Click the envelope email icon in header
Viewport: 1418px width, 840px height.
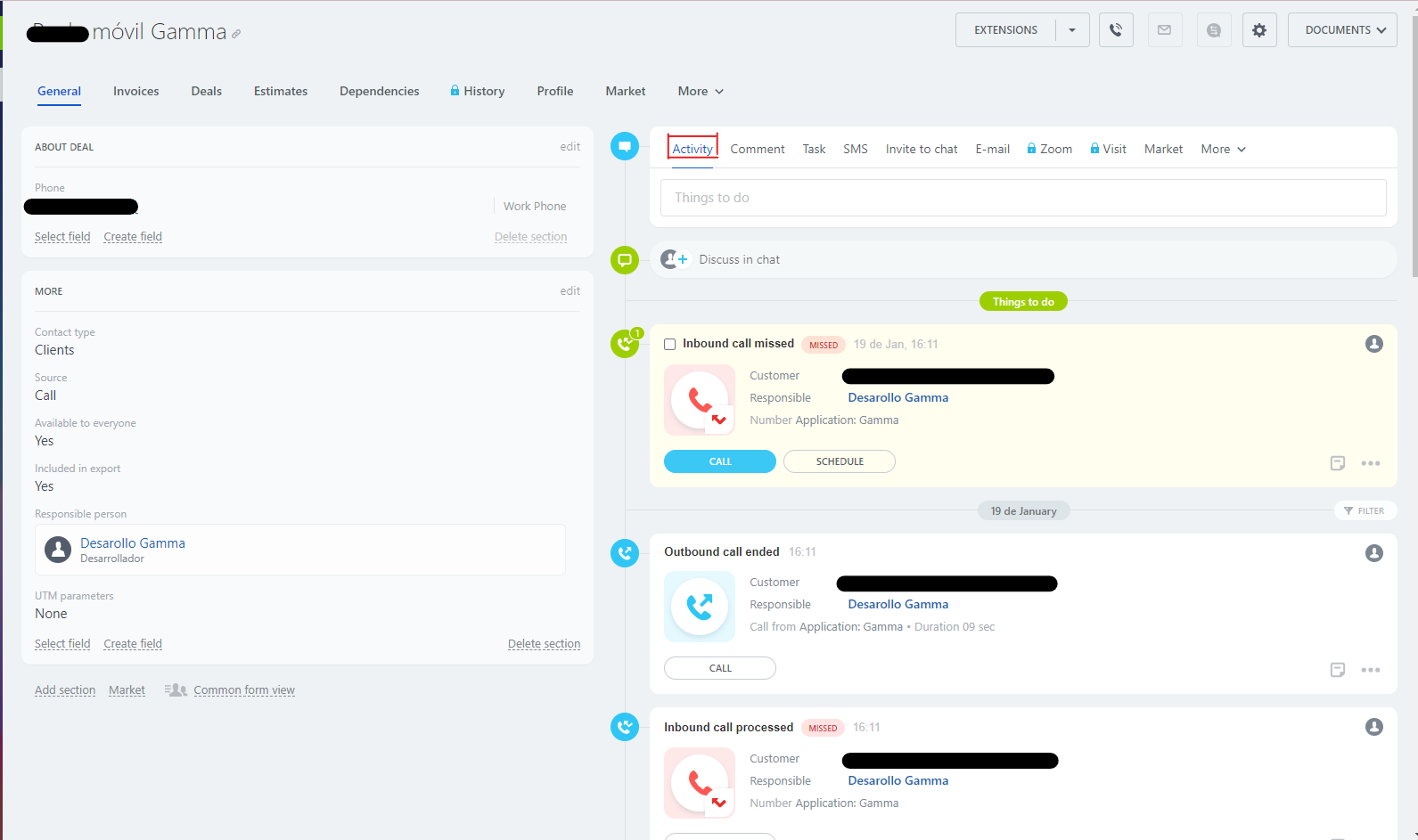1164,30
